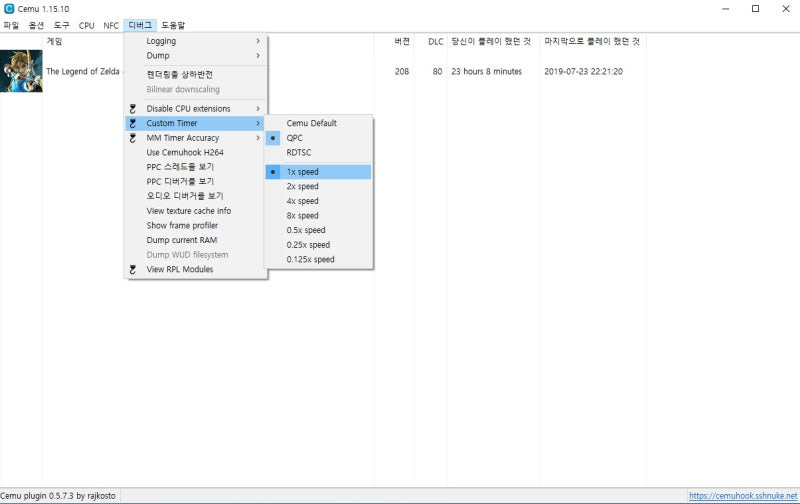800x504 pixels.
Task: Expand the Dump submenu
Action: [195, 56]
